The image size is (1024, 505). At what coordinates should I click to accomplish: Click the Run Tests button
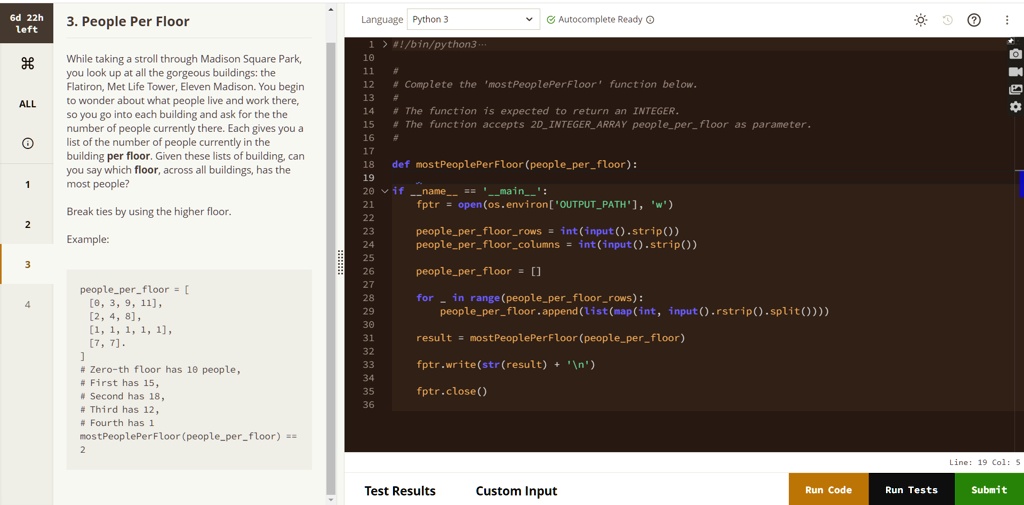coord(912,489)
